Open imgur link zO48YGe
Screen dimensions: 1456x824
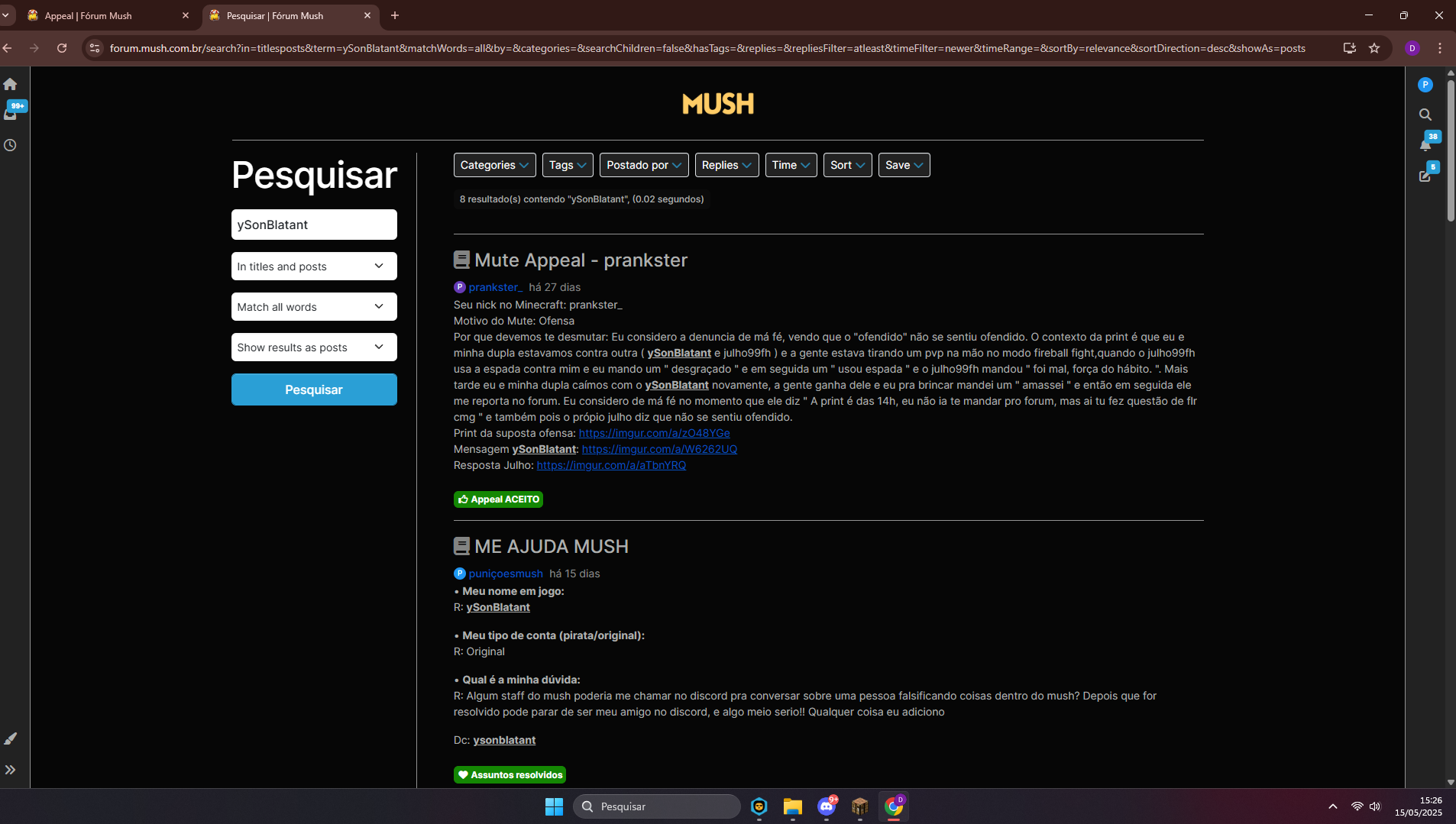[x=654, y=433]
